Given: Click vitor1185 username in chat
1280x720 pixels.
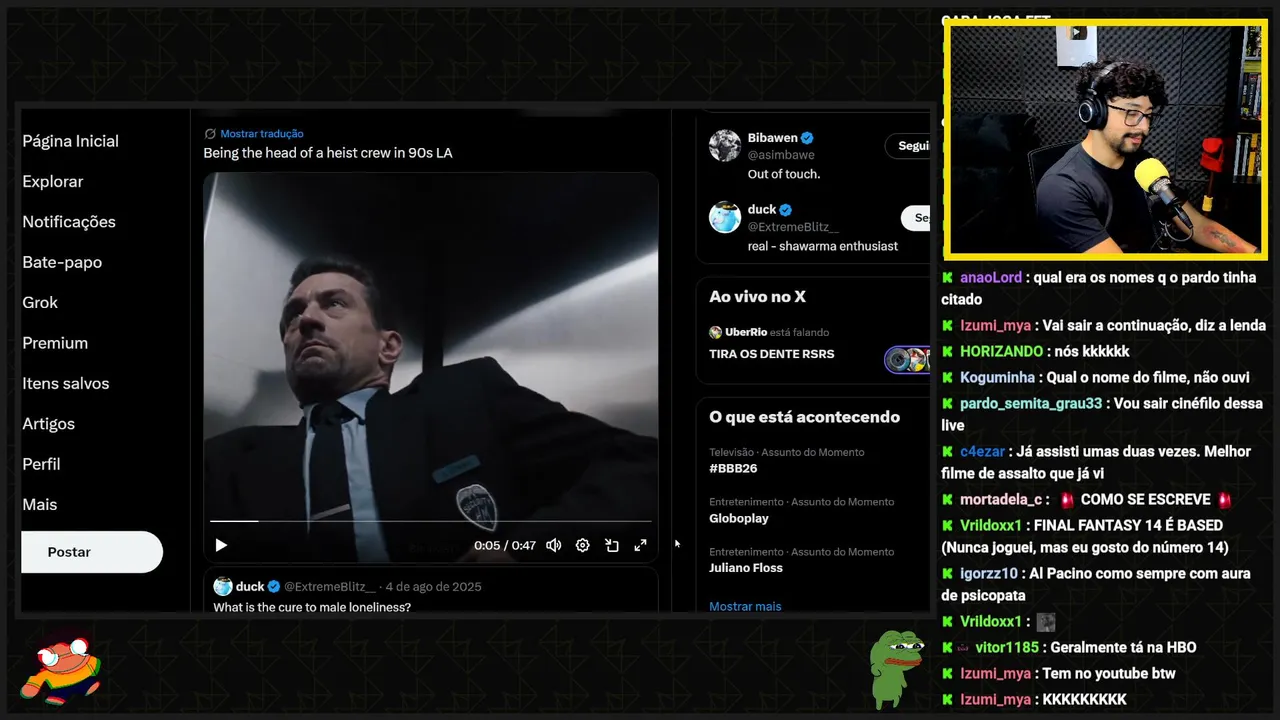Looking at the screenshot, I should [x=1007, y=648].
